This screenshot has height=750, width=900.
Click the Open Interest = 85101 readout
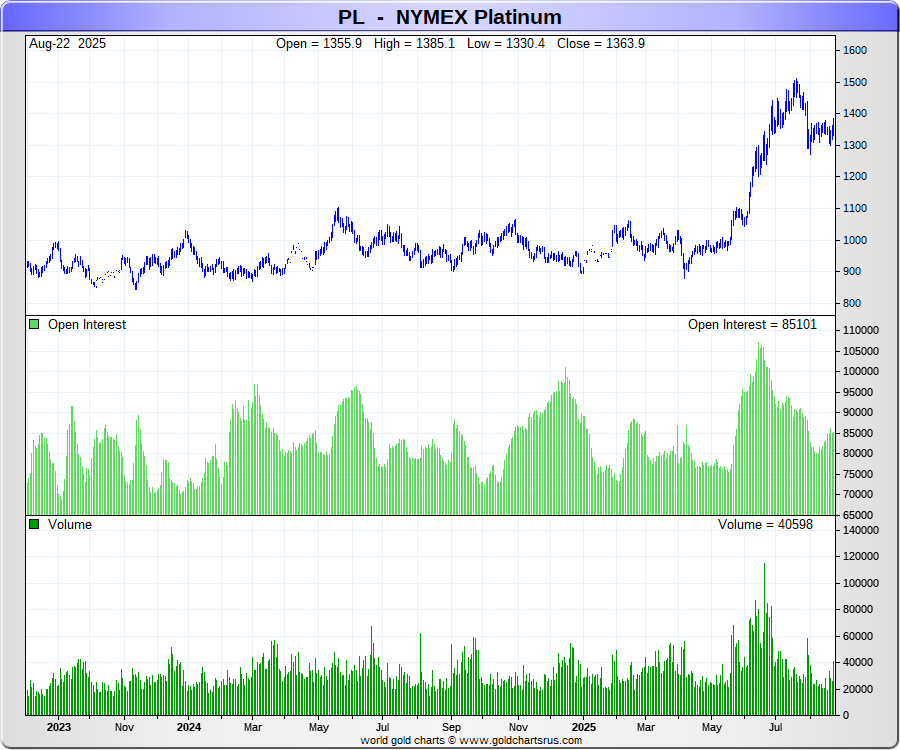point(752,325)
